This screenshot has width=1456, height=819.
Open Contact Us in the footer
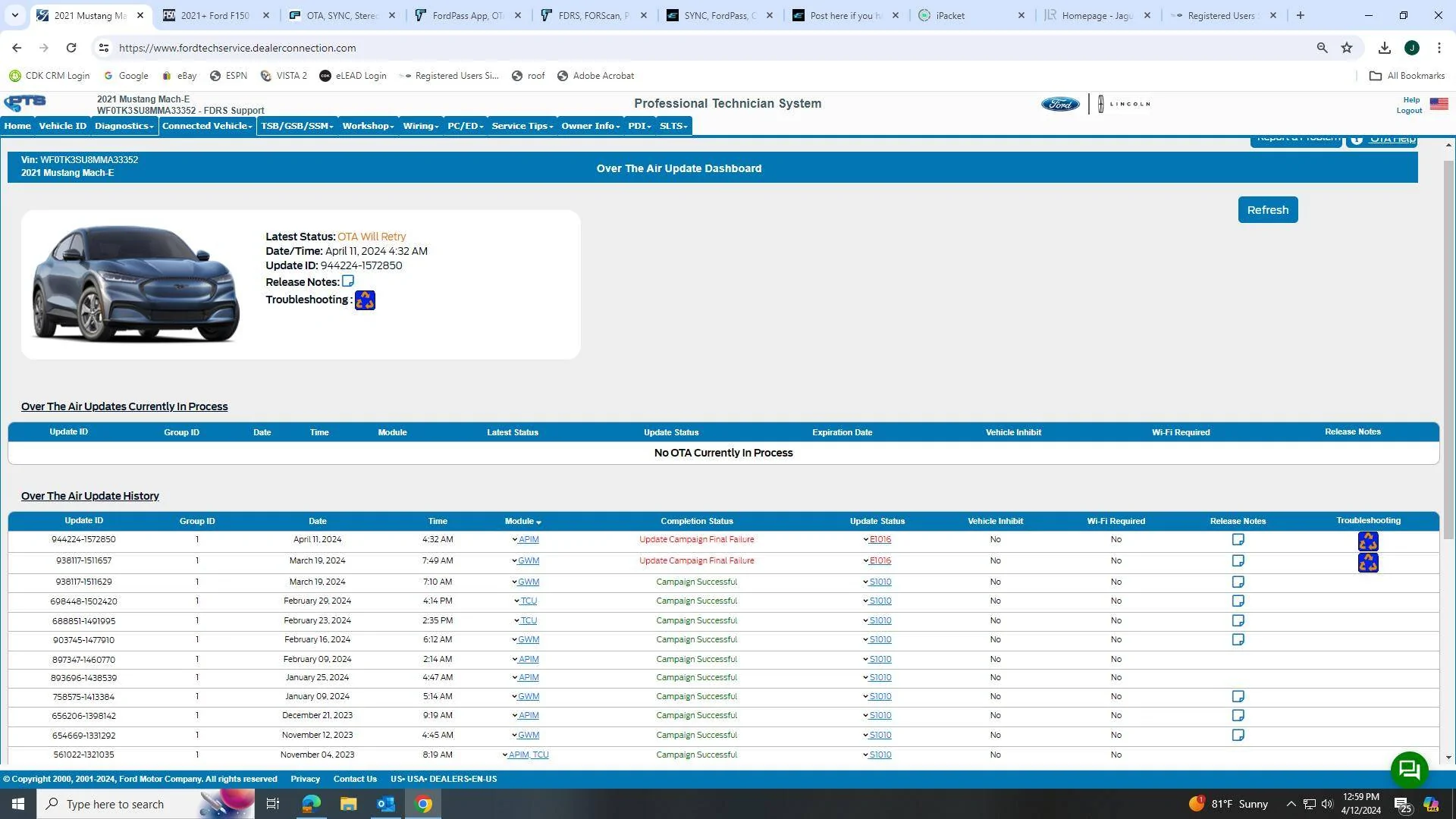[x=355, y=780]
